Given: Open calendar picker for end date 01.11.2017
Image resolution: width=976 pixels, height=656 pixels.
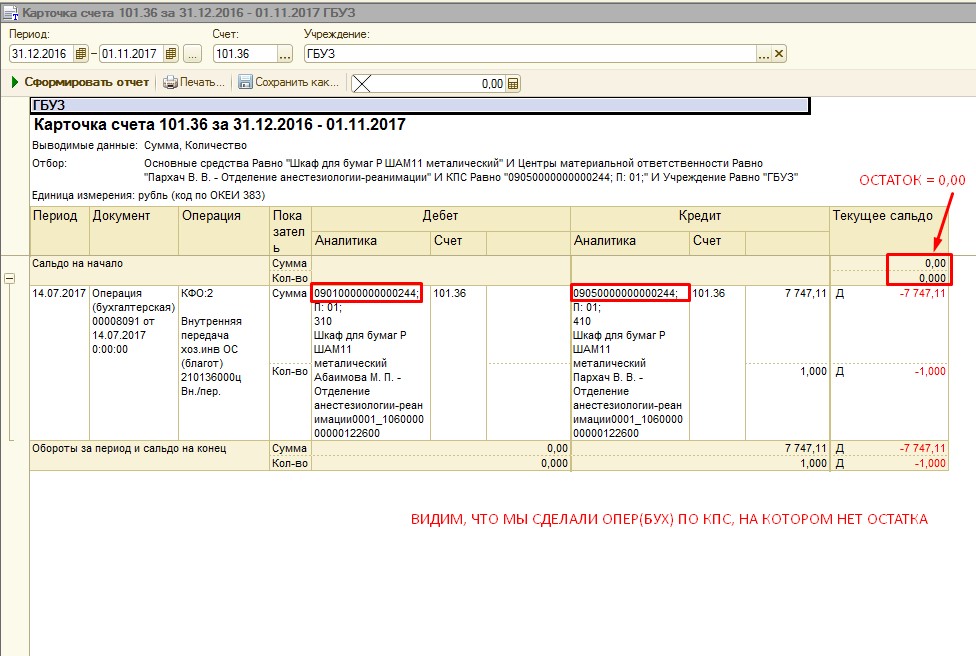Looking at the screenshot, I should (x=171, y=54).
